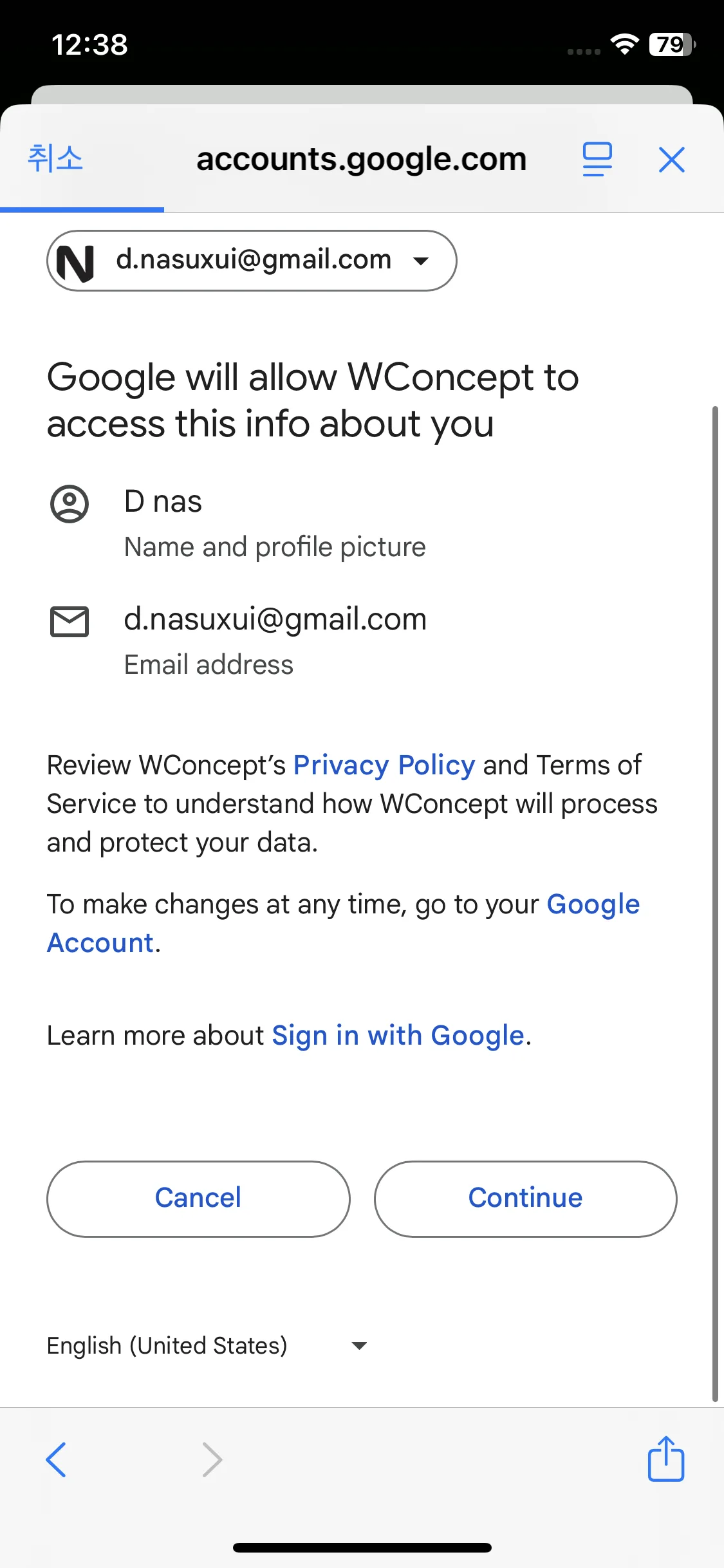The height and width of the screenshot is (1568, 724).
Task: Tap the reader view icon beside the URL
Action: (x=597, y=159)
